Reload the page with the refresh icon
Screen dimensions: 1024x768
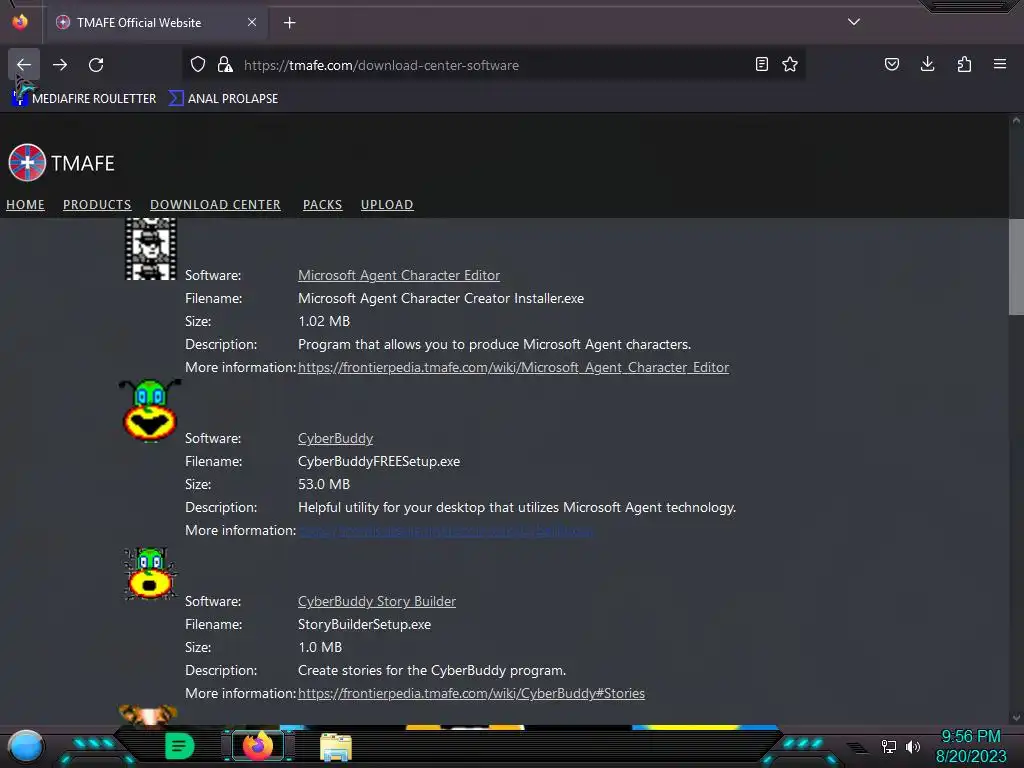96,65
